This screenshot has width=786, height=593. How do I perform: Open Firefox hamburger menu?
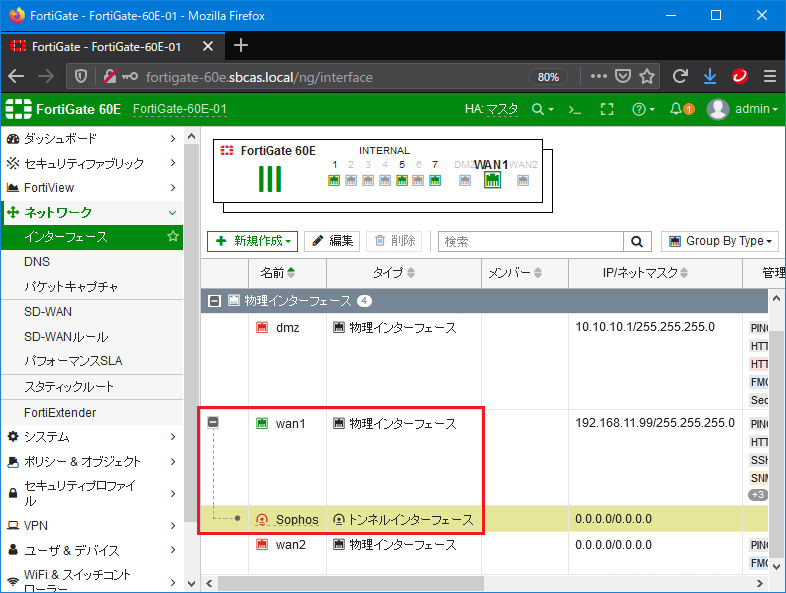pos(770,77)
